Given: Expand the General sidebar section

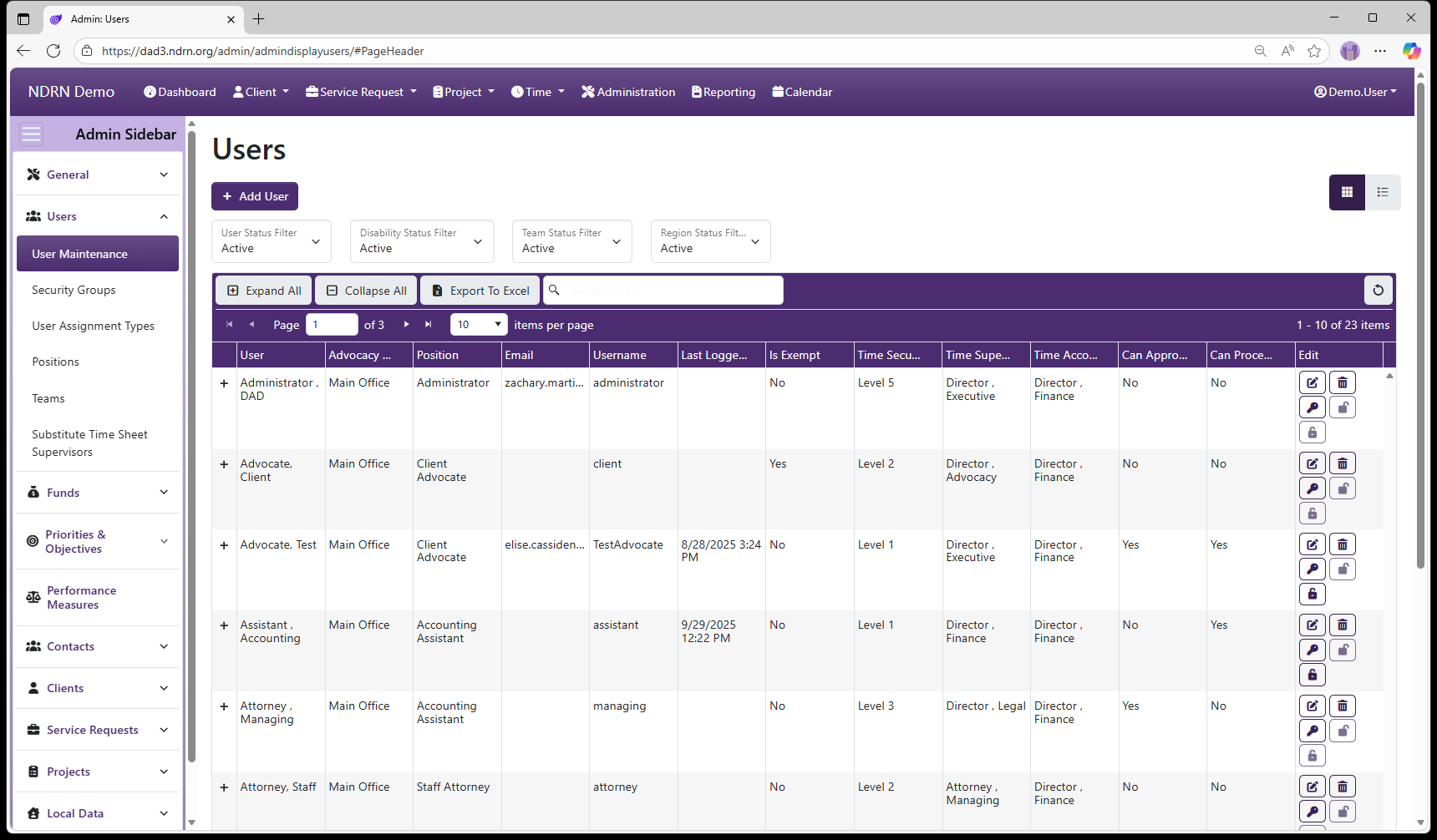Looking at the screenshot, I should [98, 175].
